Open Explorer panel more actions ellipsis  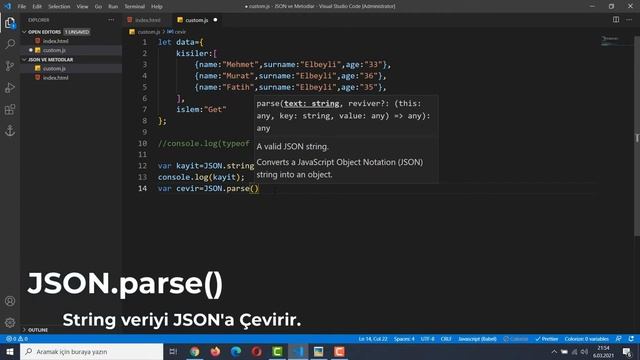[111, 20]
